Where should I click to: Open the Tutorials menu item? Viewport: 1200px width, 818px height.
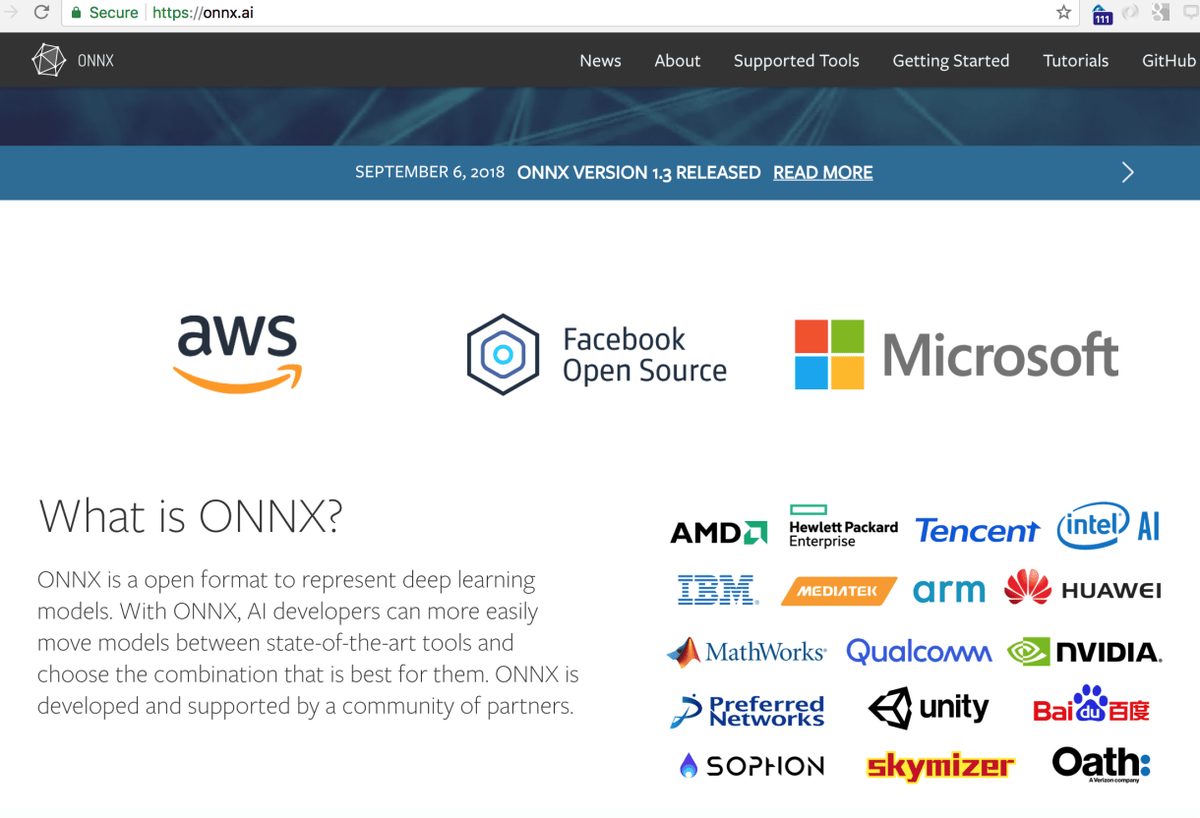1075,60
